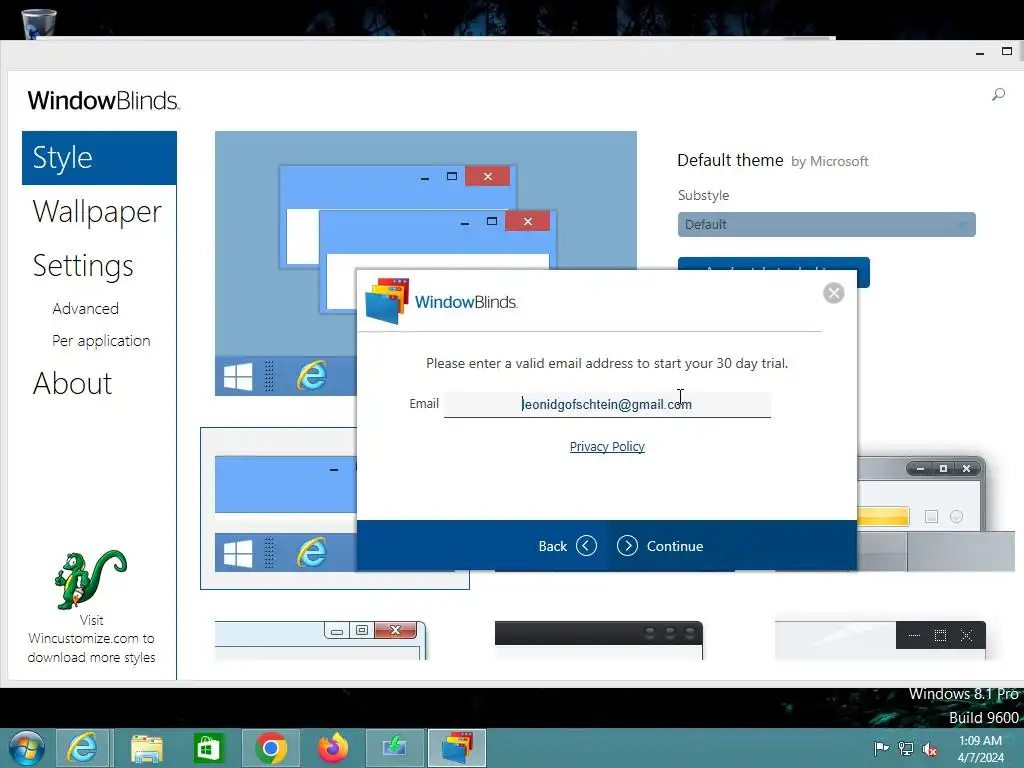Select the classic red-close style thumbnail
1024x768 pixels.
pos(320,640)
